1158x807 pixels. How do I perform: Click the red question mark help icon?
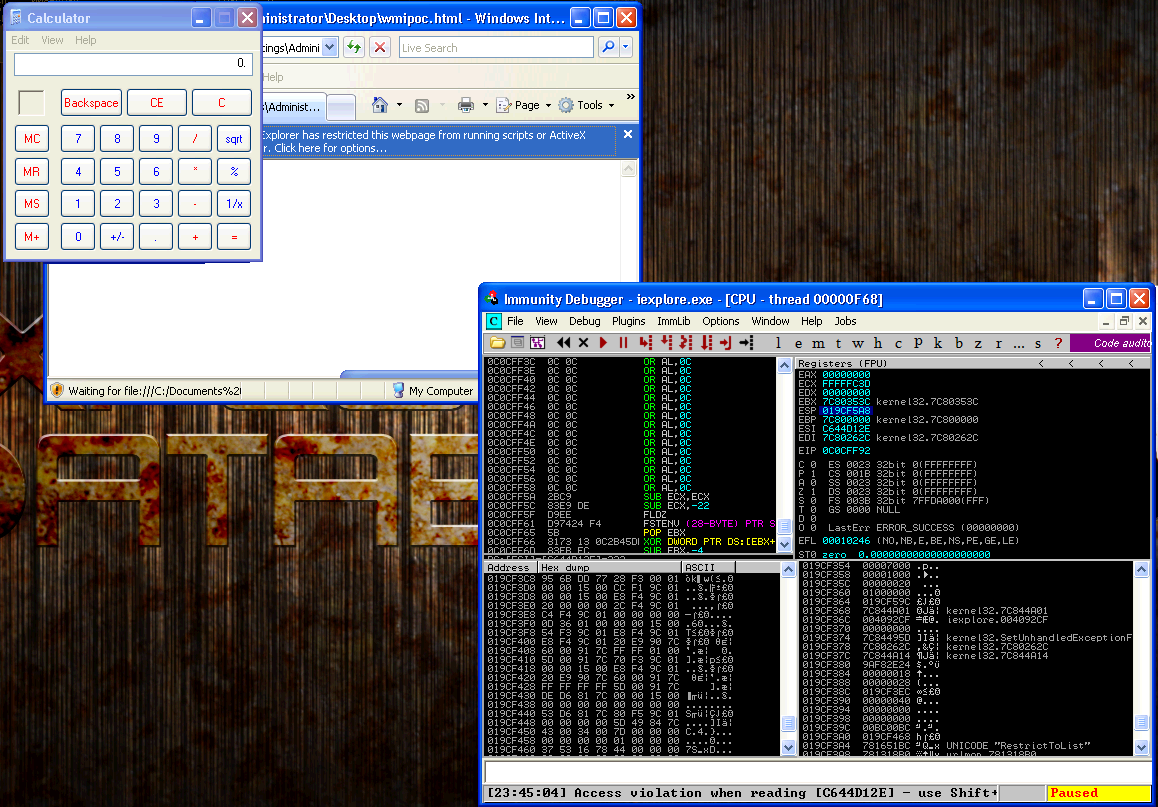click(x=1058, y=343)
